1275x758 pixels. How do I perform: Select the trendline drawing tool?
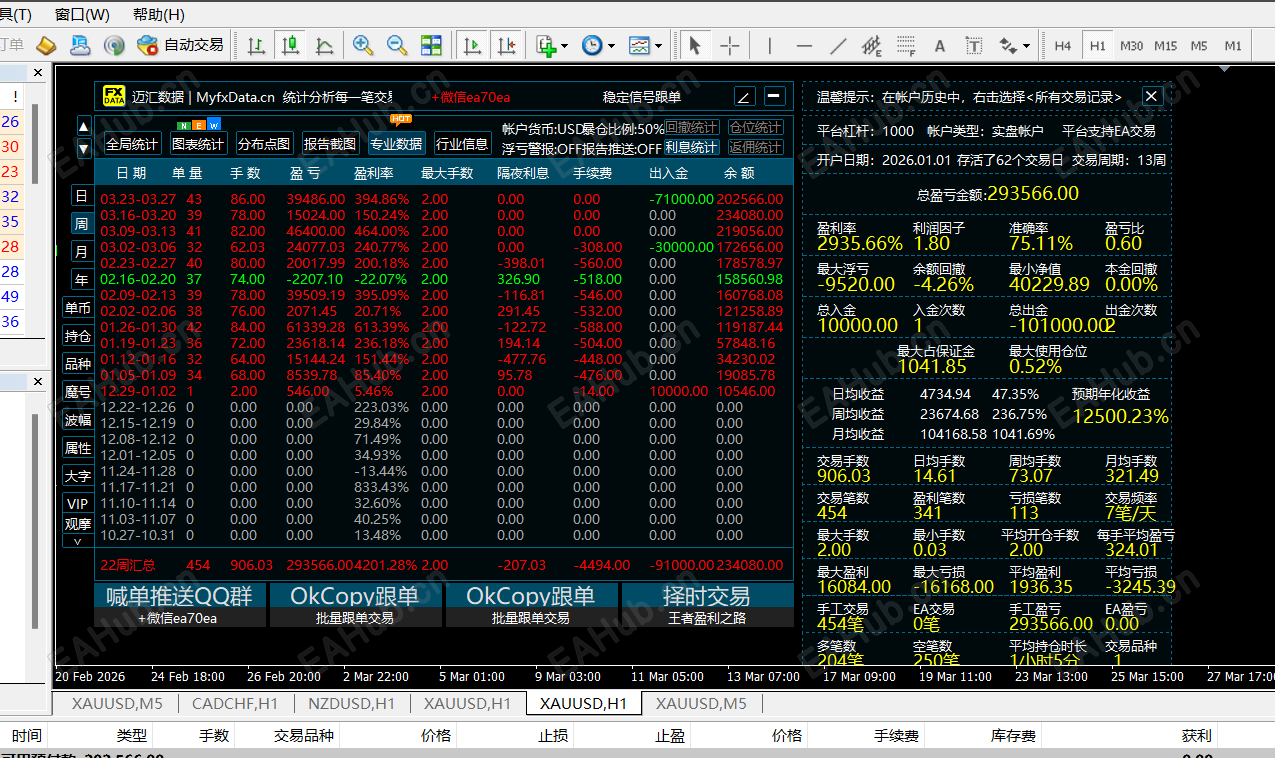click(838, 45)
